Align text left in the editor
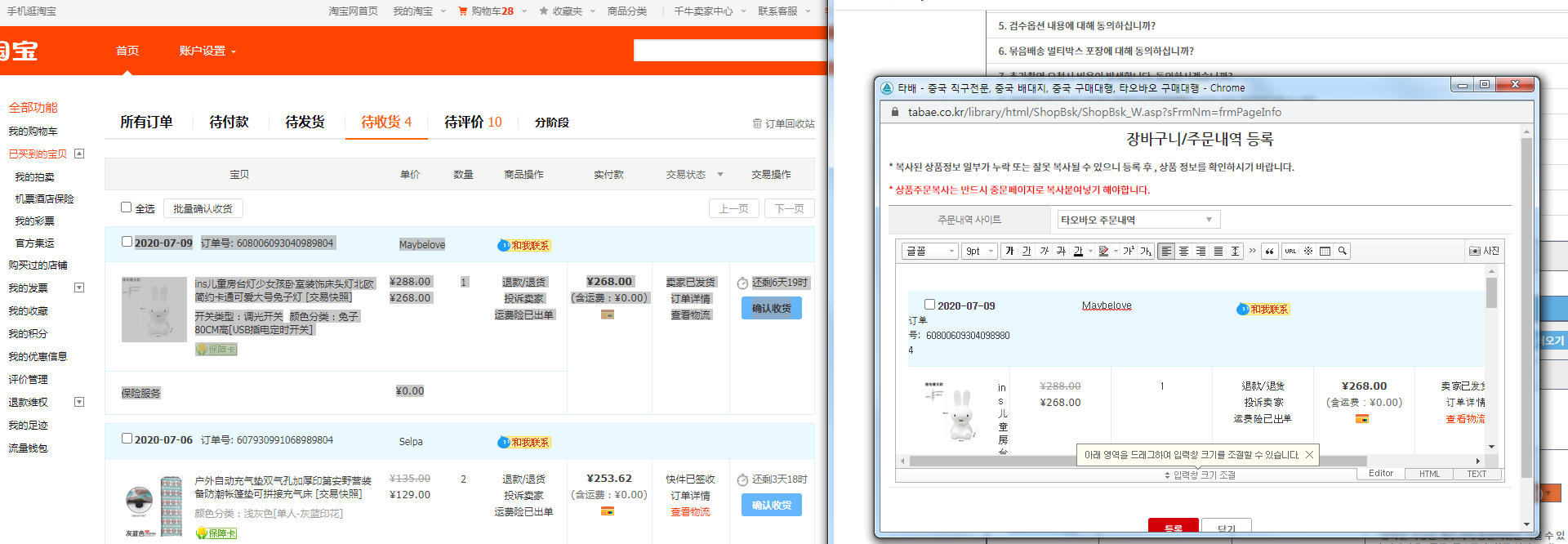Viewport: 1568px width, 544px height. [x=1166, y=251]
